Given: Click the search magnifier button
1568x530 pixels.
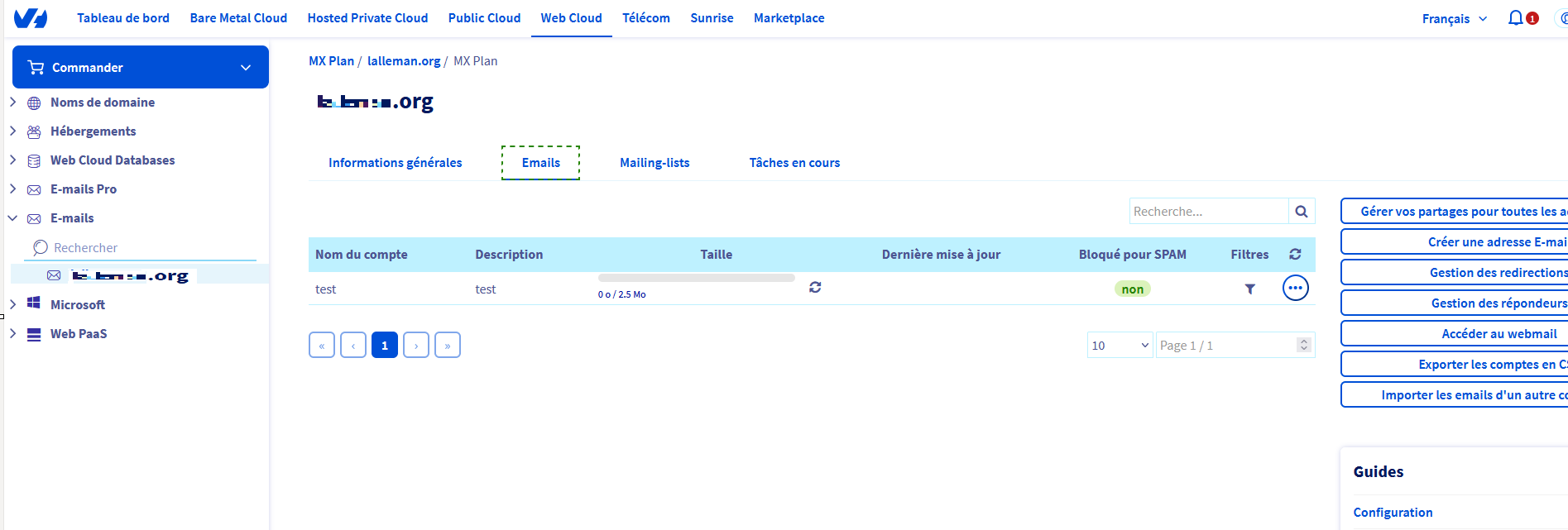Looking at the screenshot, I should tap(1301, 212).
